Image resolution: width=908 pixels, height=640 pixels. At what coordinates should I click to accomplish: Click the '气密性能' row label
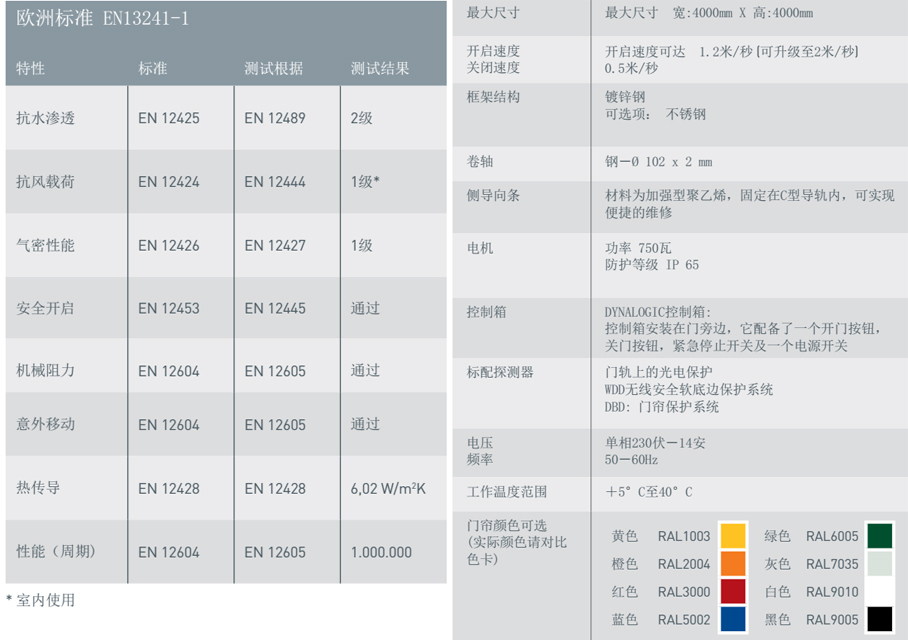click(x=45, y=246)
